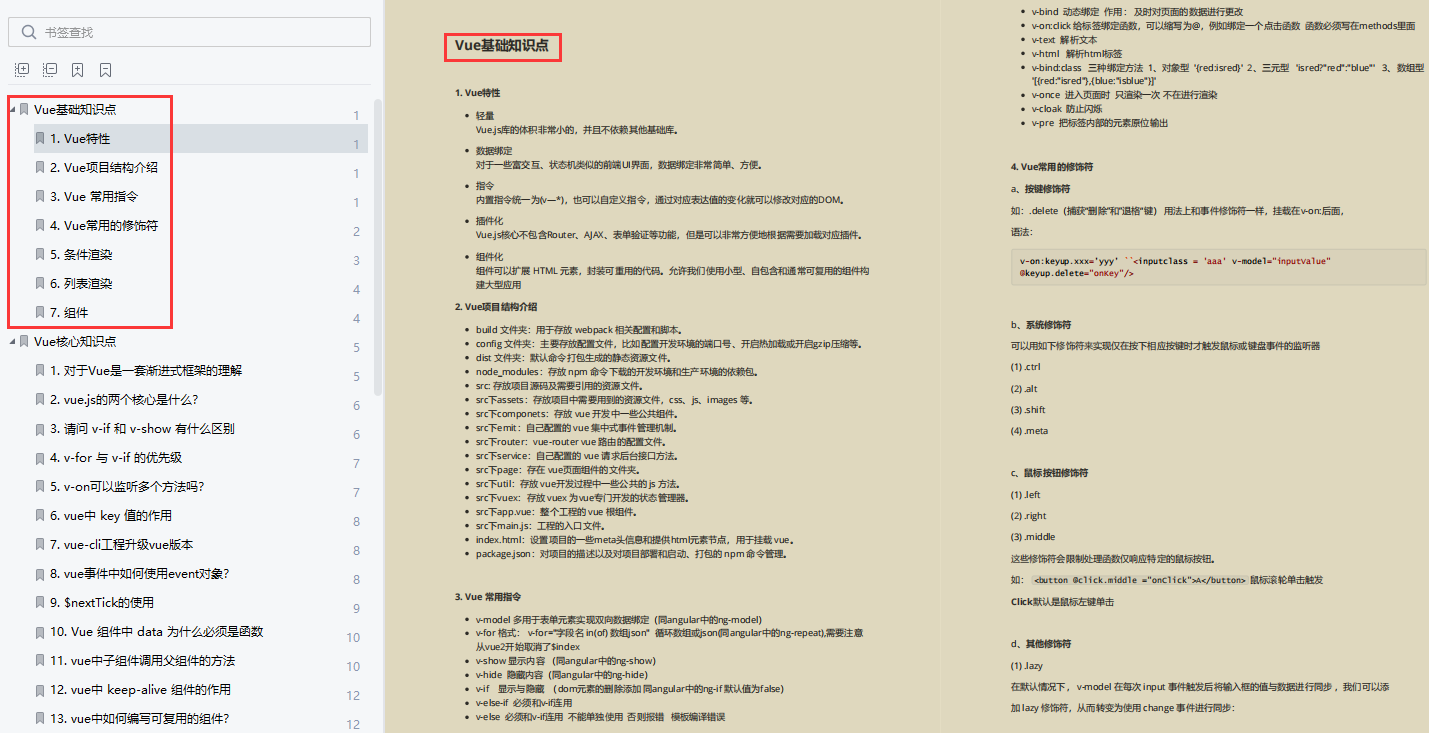Focus the 书签查找 bookmark search field
Viewport: 1429px width, 733px height.
tap(189, 32)
